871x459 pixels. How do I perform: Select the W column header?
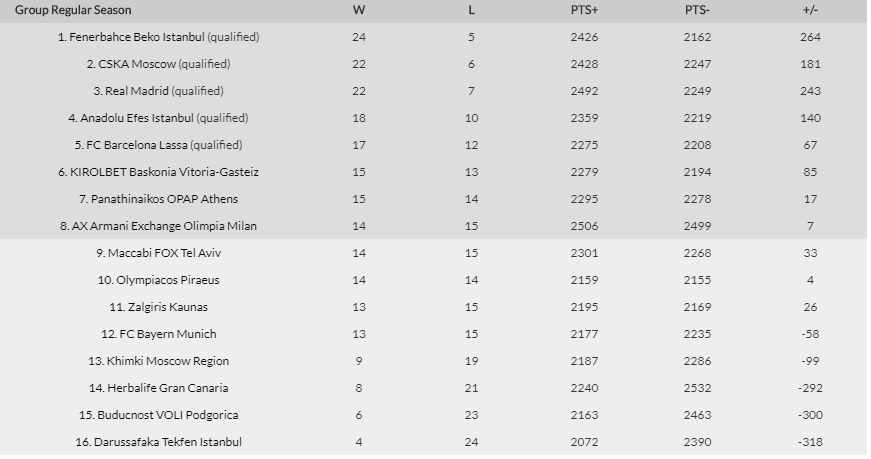(359, 10)
